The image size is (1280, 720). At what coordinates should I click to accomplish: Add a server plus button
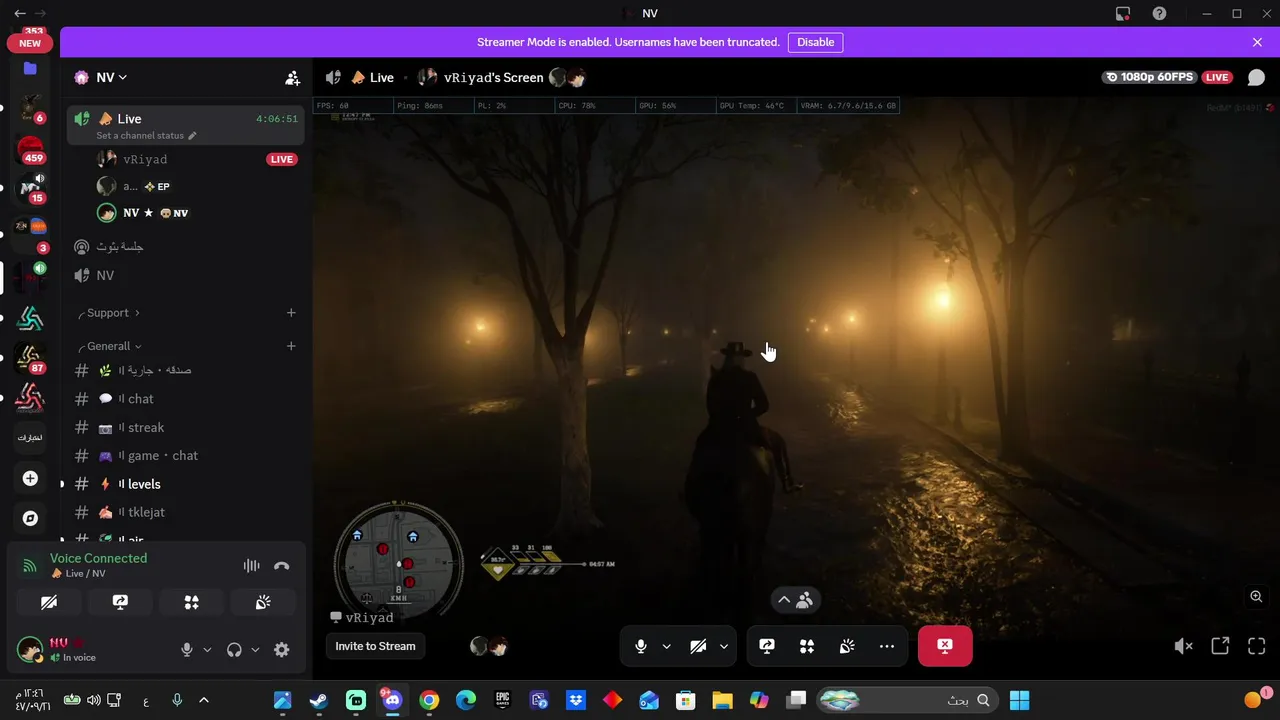[x=30, y=479]
